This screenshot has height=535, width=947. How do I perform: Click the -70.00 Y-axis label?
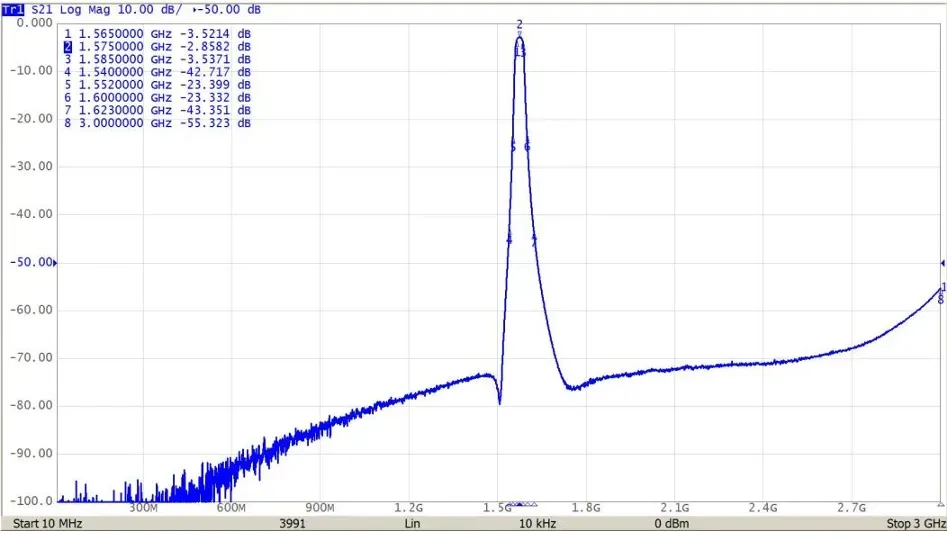click(31, 357)
